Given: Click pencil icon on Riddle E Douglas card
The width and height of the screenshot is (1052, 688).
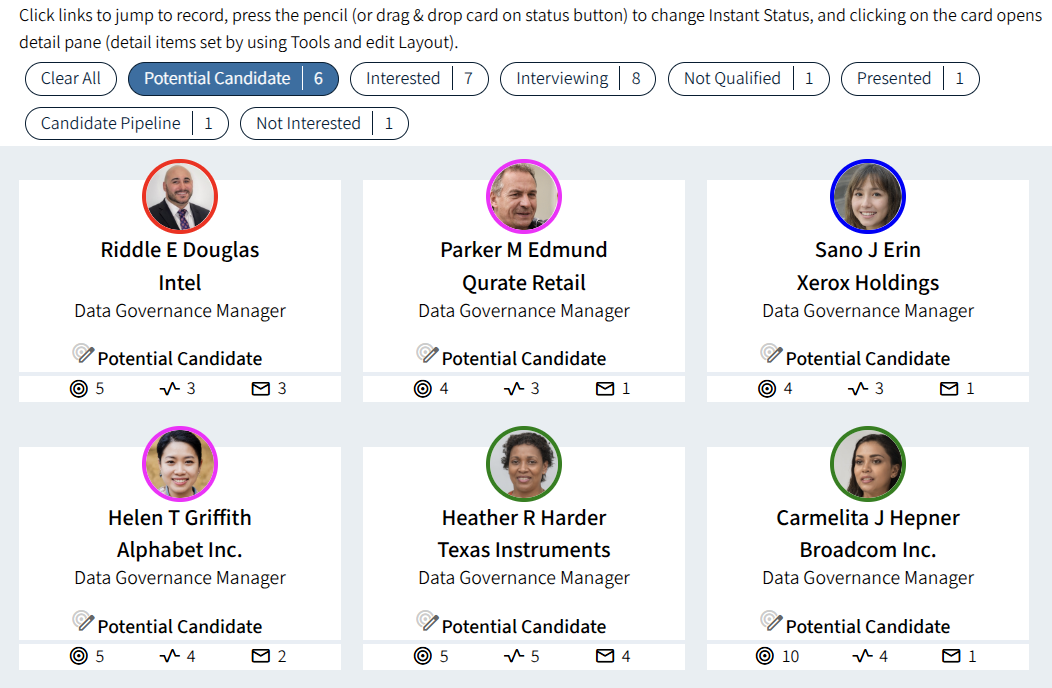Looking at the screenshot, I should pyautogui.click(x=84, y=354).
